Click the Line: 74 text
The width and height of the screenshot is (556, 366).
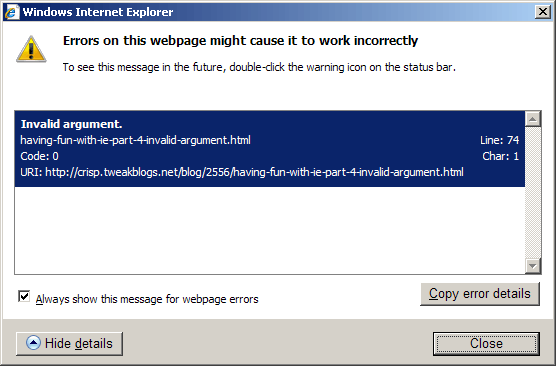[x=499, y=140]
